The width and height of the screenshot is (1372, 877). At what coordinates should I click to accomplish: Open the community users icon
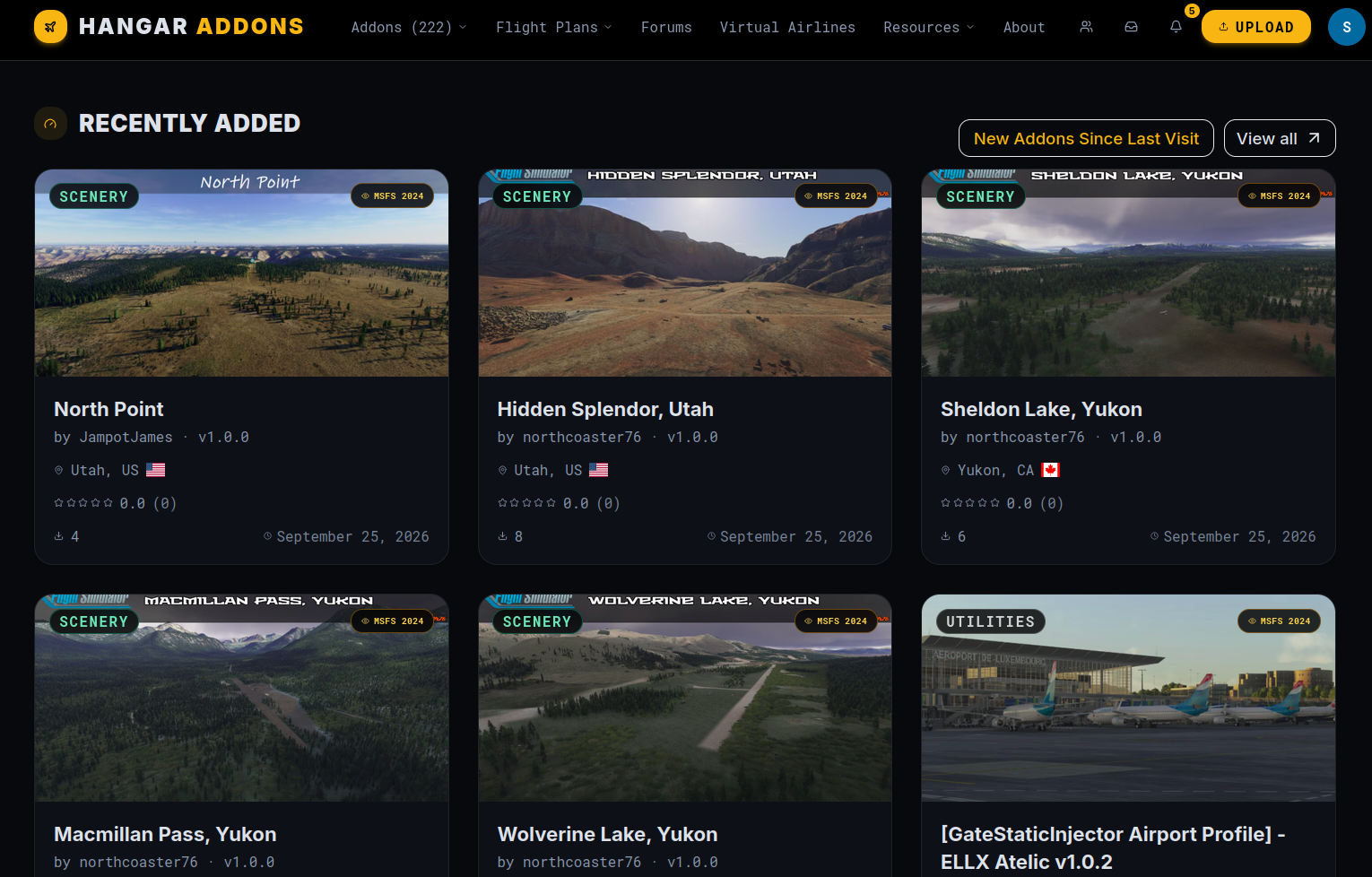(1086, 27)
